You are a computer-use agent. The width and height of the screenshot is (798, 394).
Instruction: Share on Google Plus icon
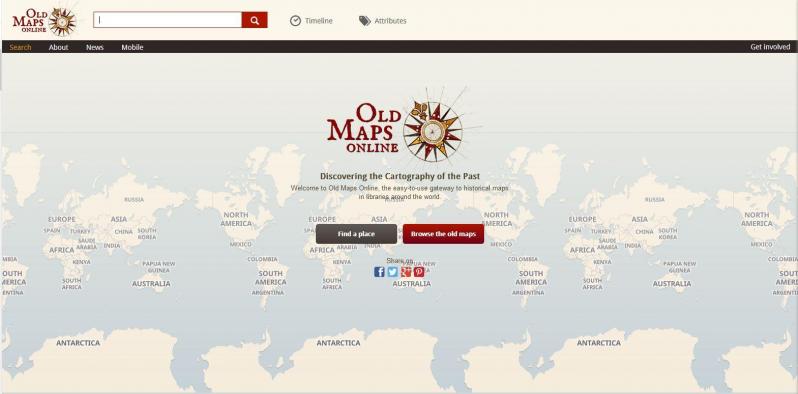pyautogui.click(x=406, y=272)
